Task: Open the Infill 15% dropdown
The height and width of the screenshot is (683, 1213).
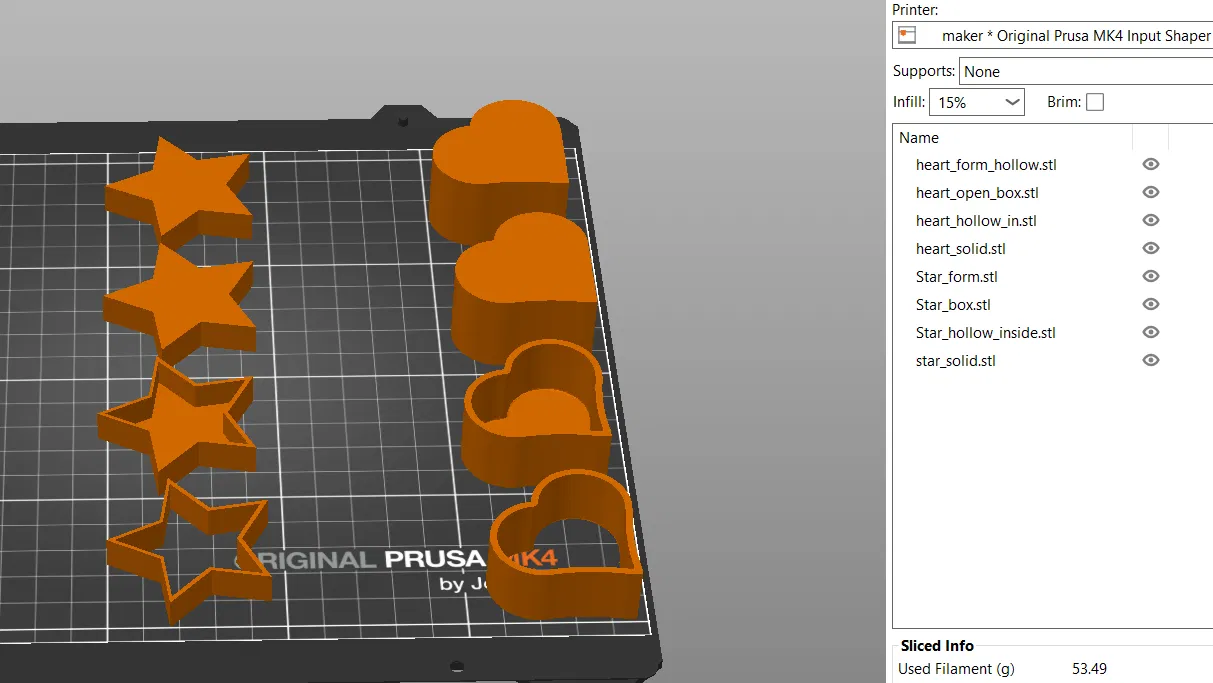Action: (977, 102)
